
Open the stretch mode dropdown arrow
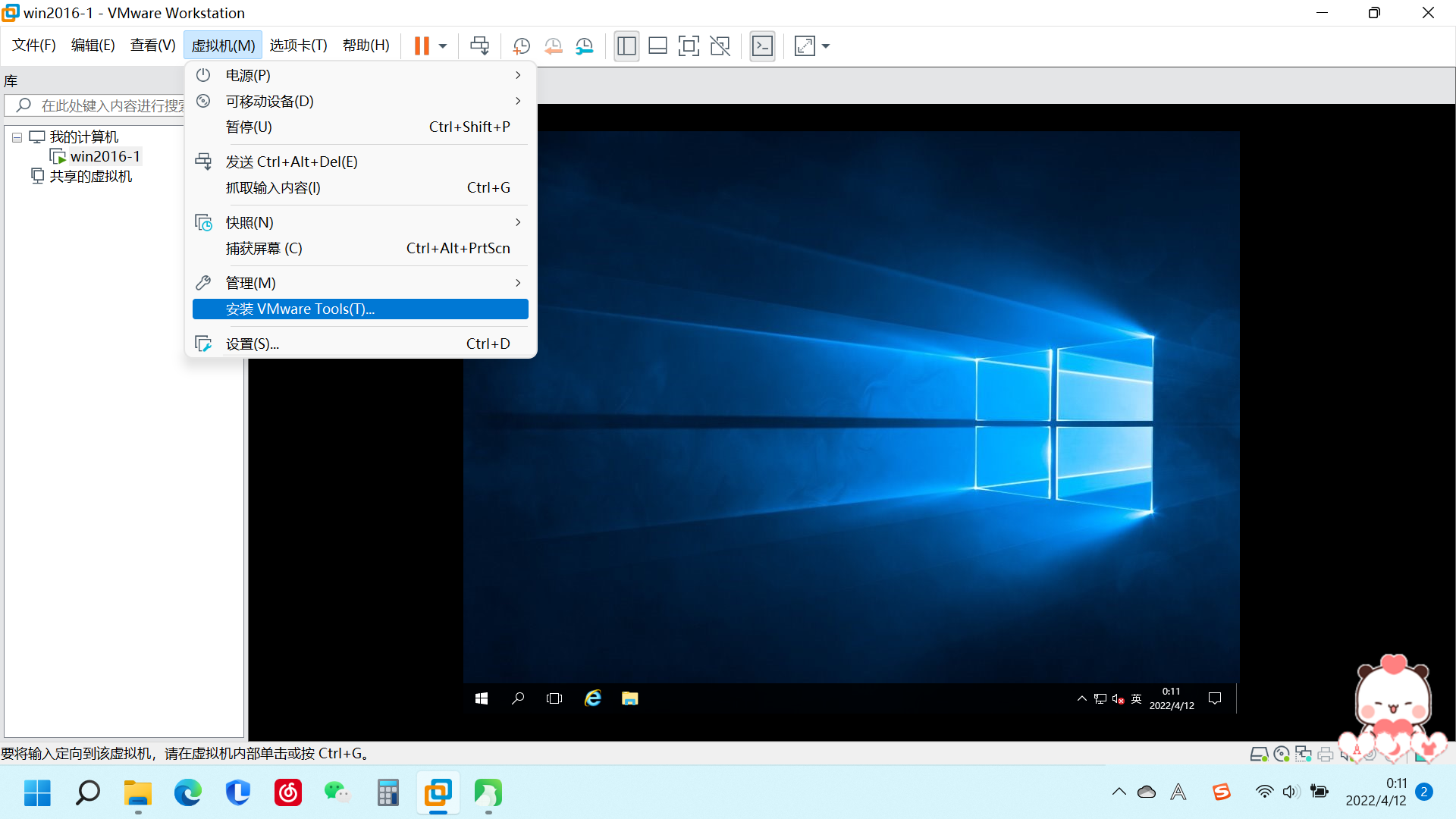(826, 46)
